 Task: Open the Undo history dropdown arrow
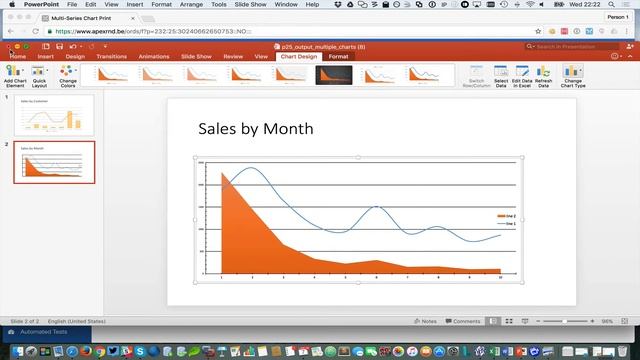[81, 47]
